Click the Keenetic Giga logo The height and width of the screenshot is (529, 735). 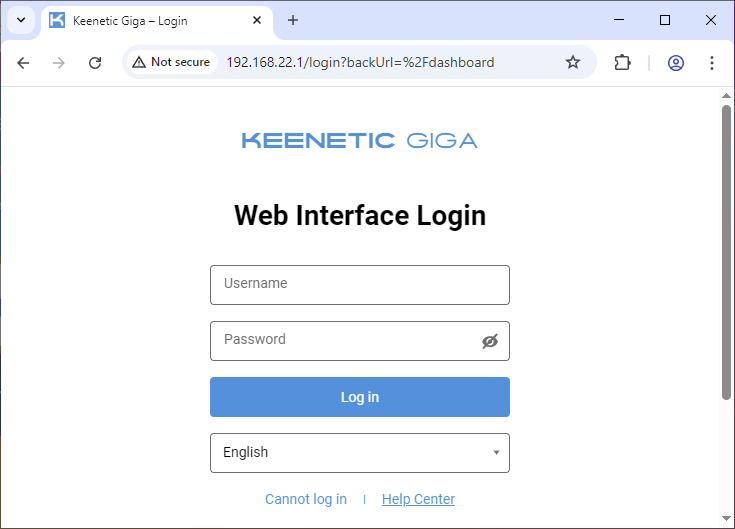[359, 141]
